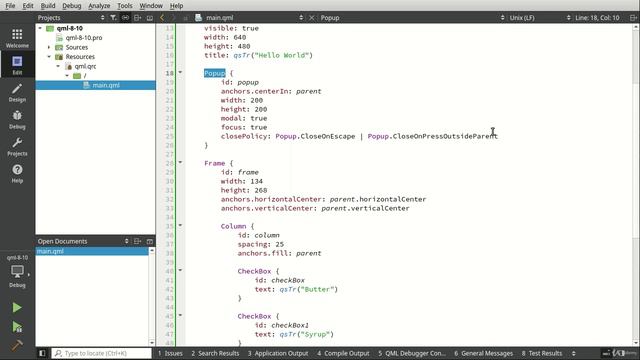Image resolution: width=640 pixels, height=360 pixels.
Task: Switch to Debug mode in sidebar
Action: (x=17, y=119)
